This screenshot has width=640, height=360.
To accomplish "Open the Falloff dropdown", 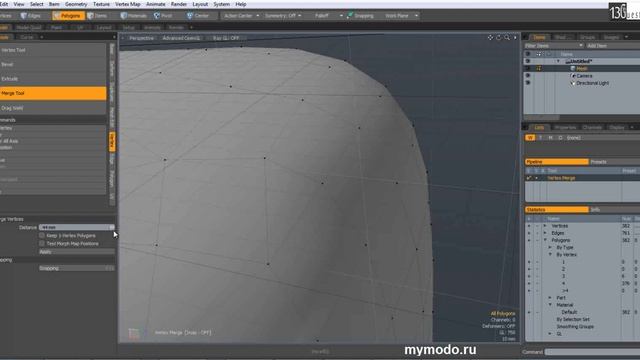I will coord(328,16).
